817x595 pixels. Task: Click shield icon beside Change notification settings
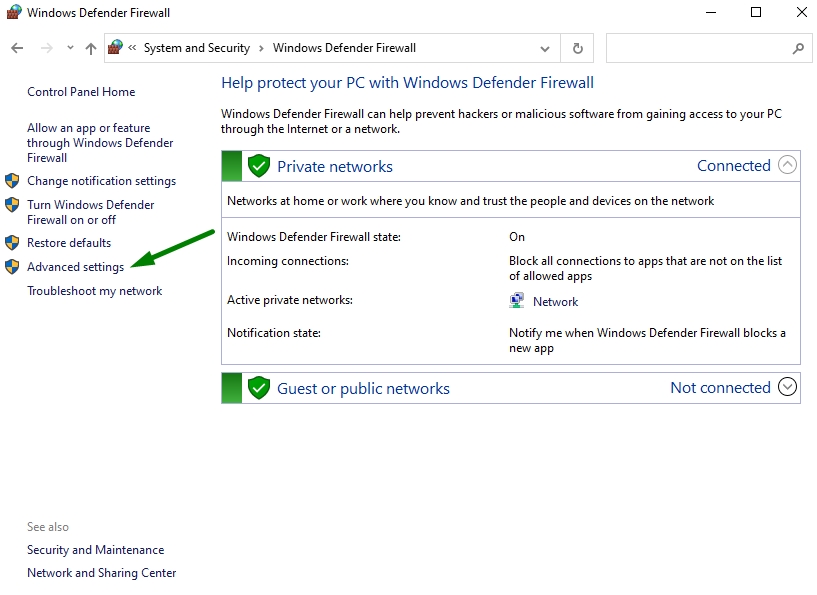[12, 181]
